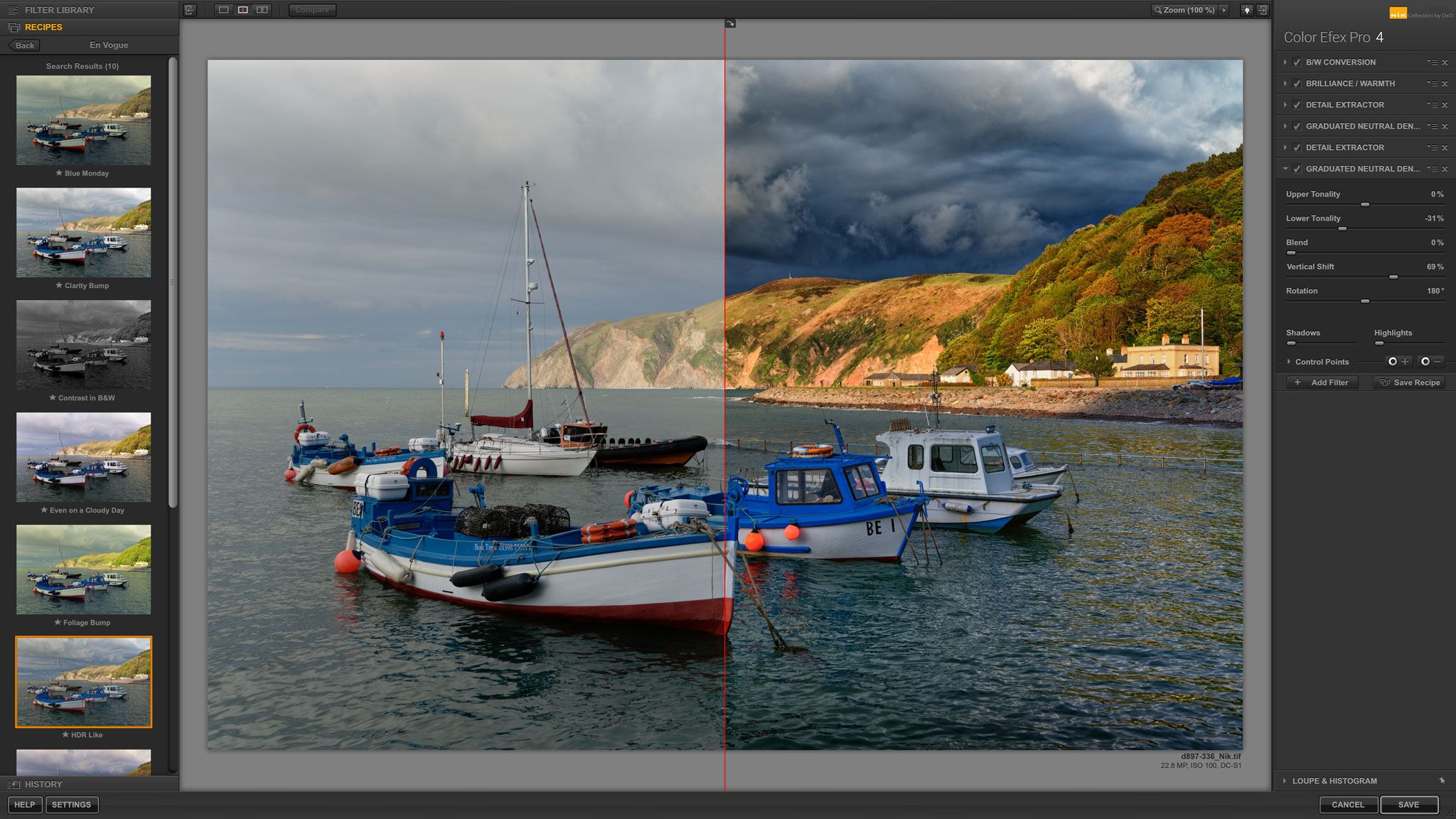Remove the second Detail Extractor filter

(1445, 148)
